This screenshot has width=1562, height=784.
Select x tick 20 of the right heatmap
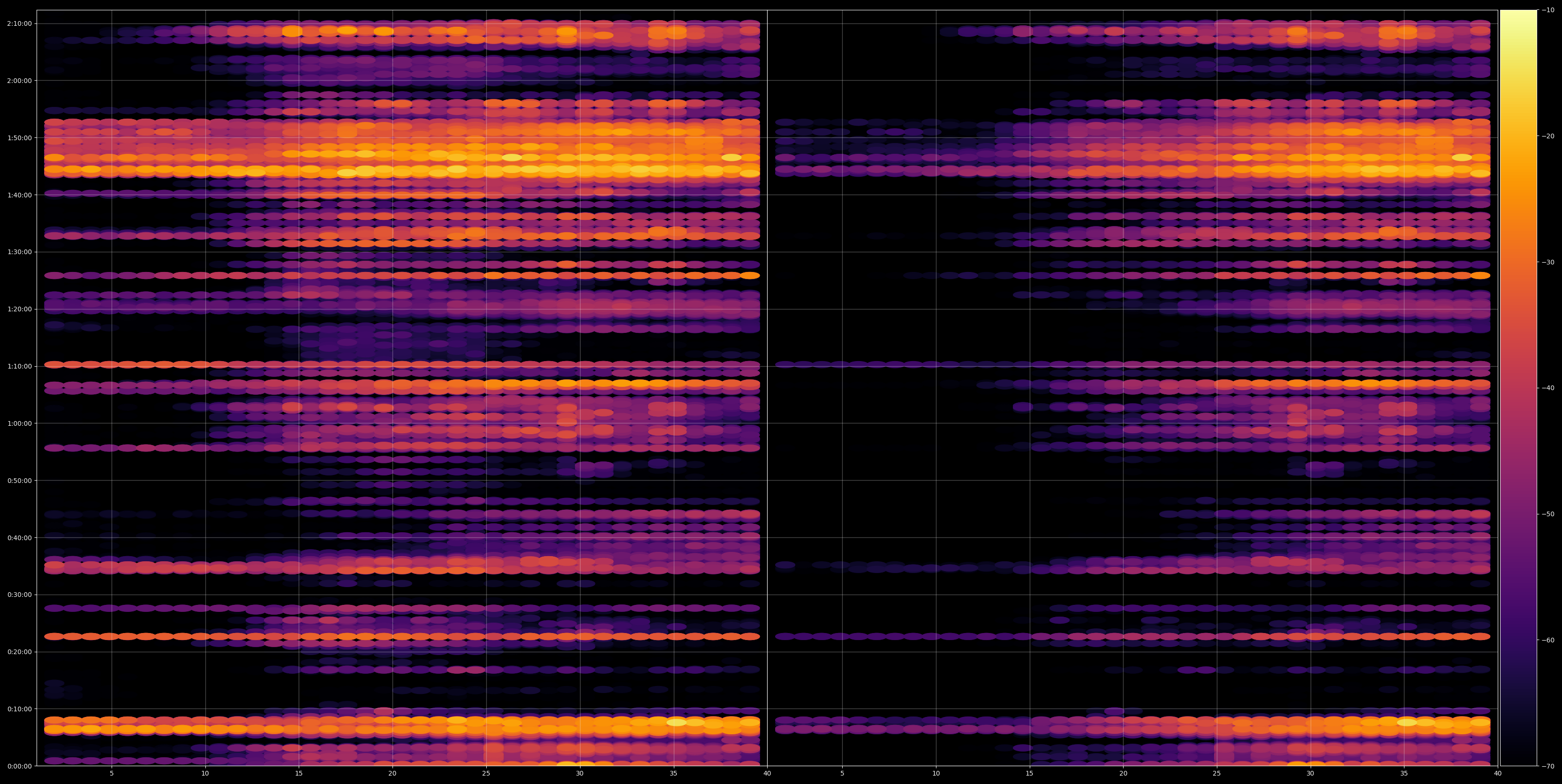point(1124,774)
